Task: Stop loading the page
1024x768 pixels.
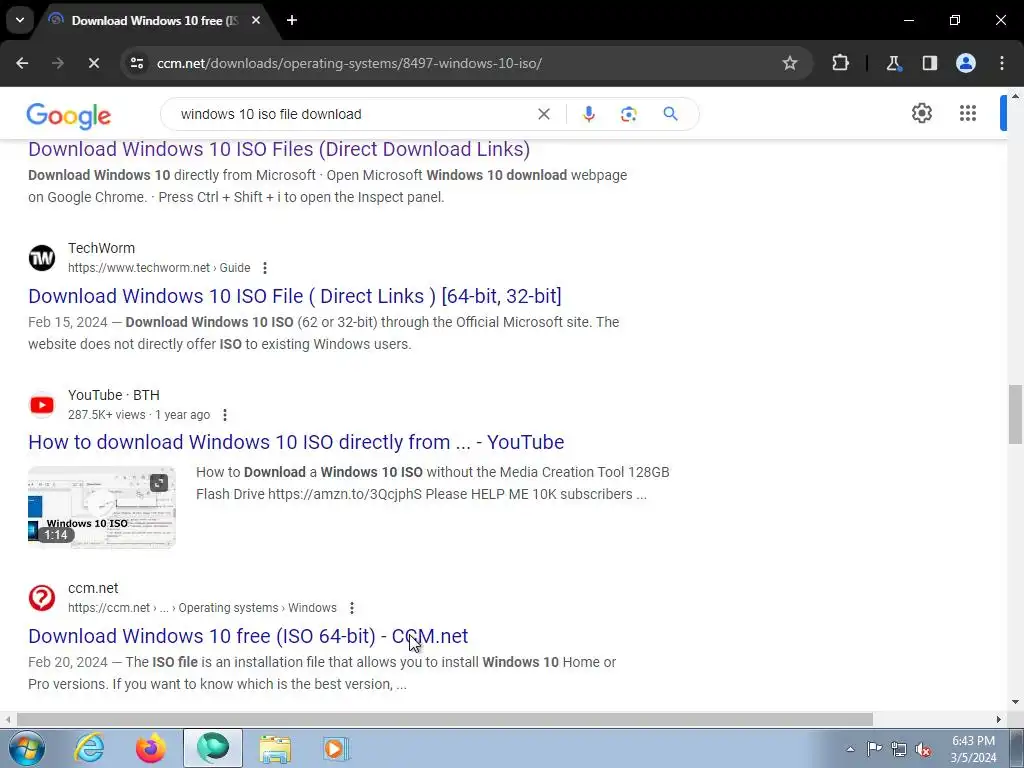Action: pyautogui.click(x=93, y=63)
